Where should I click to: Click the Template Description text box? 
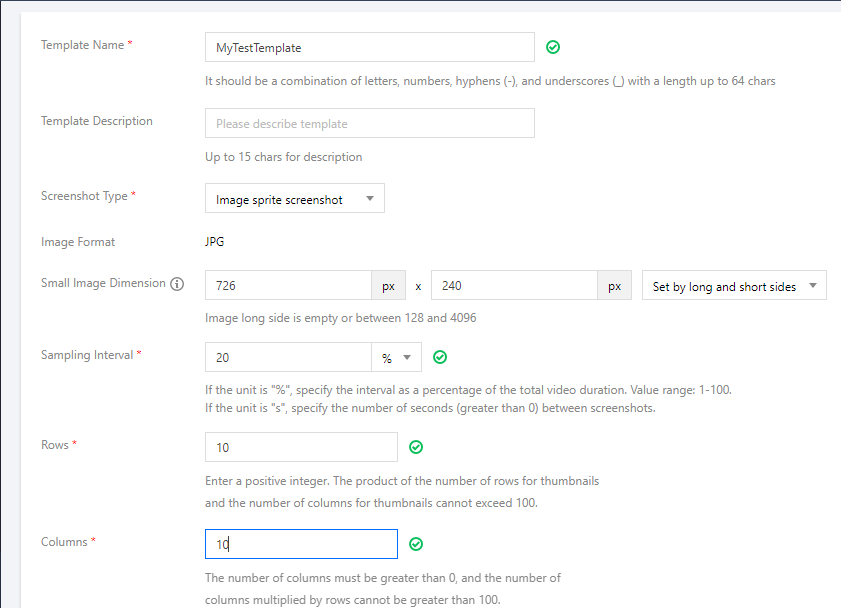click(x=369, y=124)
